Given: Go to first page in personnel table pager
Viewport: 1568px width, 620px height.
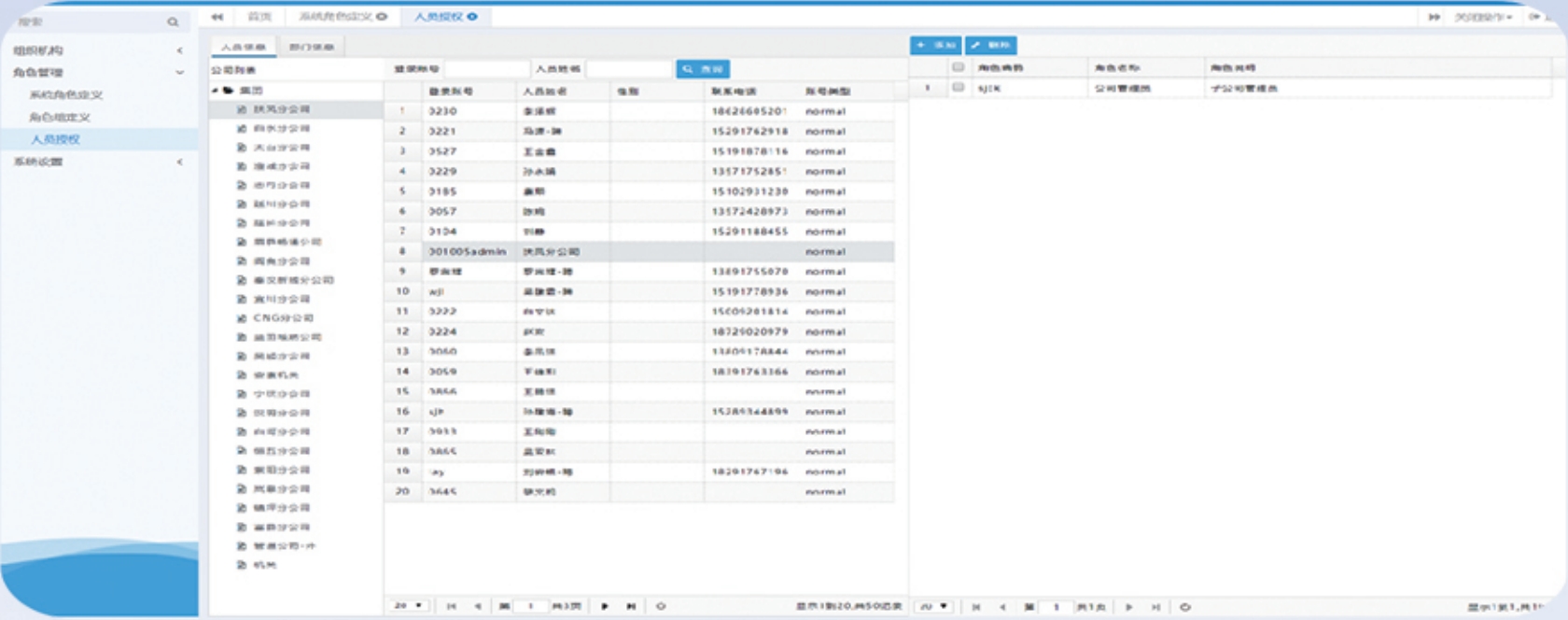Looking at the screenshot, I should click(452, 606).
